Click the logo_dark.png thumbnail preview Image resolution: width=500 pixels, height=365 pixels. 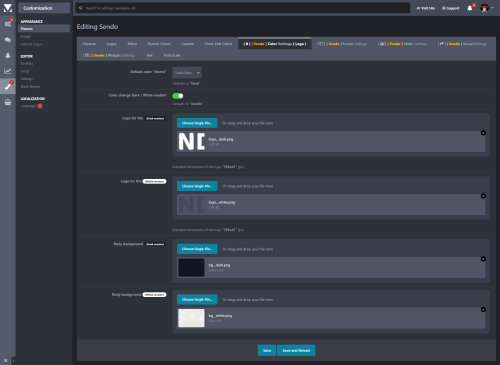point(191,141)
